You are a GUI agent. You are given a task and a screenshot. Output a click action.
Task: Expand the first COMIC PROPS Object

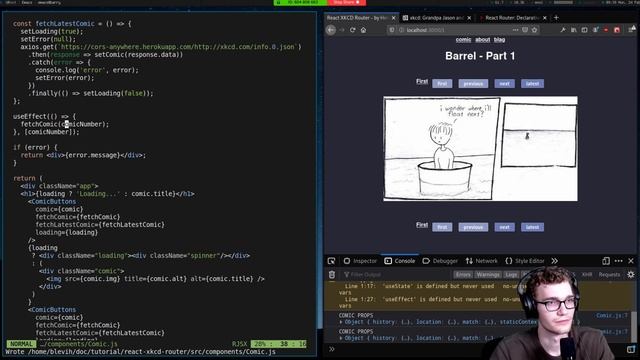pyautogui.click(x=341, y=322)
